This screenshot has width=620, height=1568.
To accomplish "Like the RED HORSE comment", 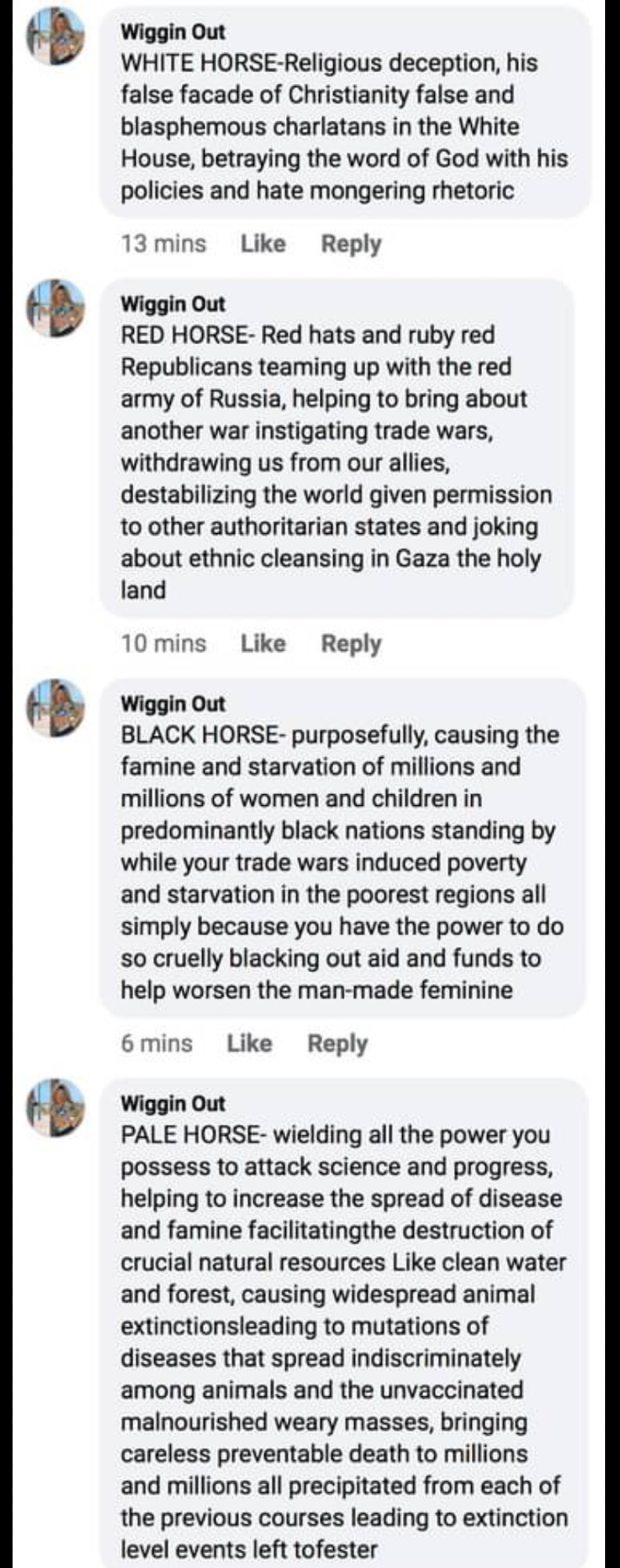I will coord(263,644).
